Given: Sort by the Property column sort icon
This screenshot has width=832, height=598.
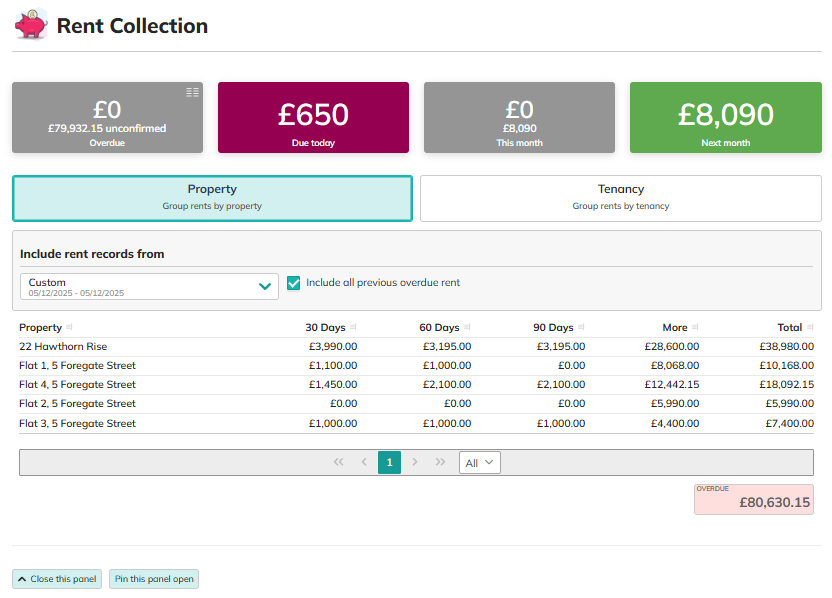Looking at the screenshot, I should pyautogui.click(x=69, y=327).
